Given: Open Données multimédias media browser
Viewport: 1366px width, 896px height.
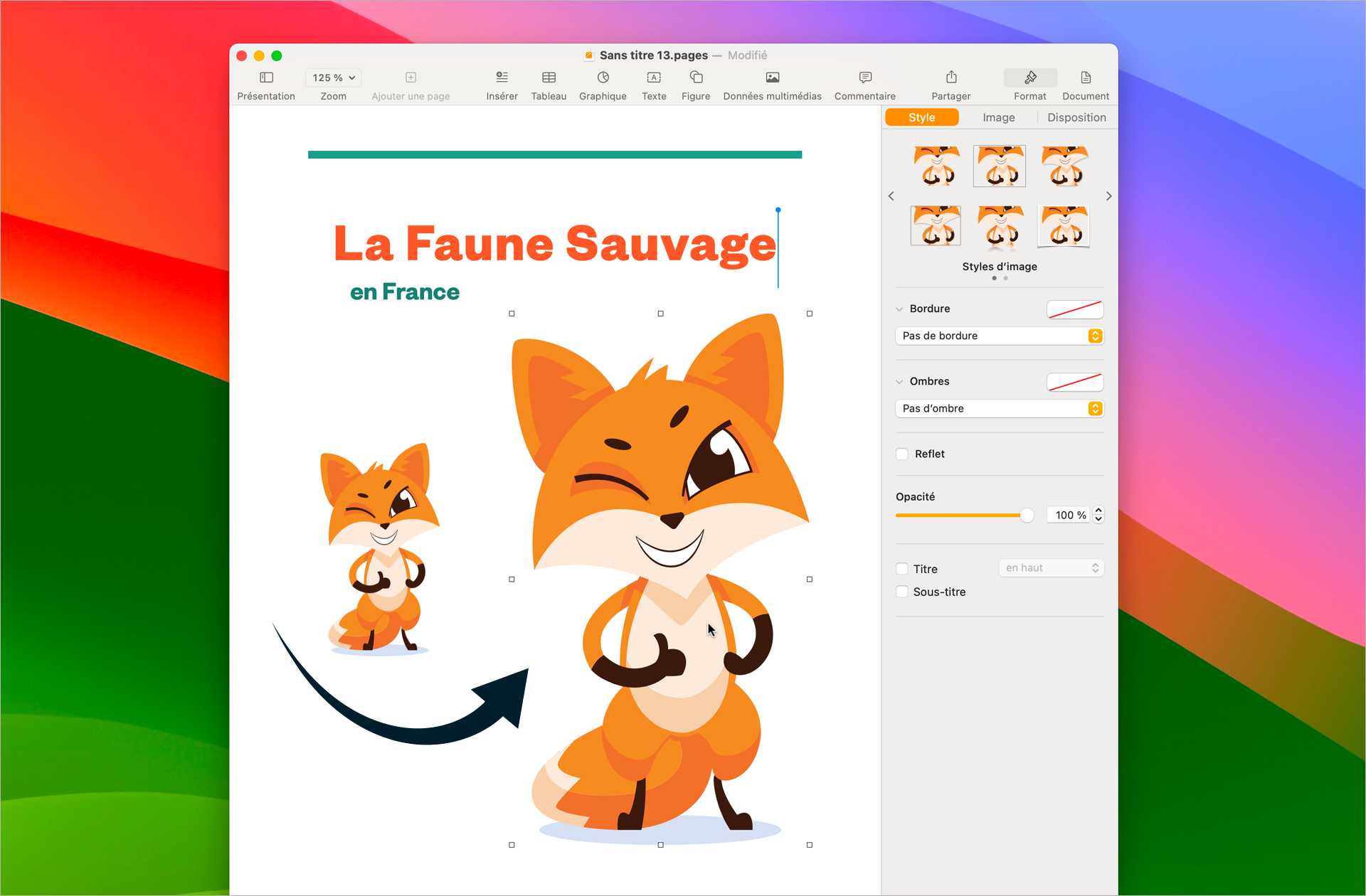Looking at the screenshot, I should point(772,84).
